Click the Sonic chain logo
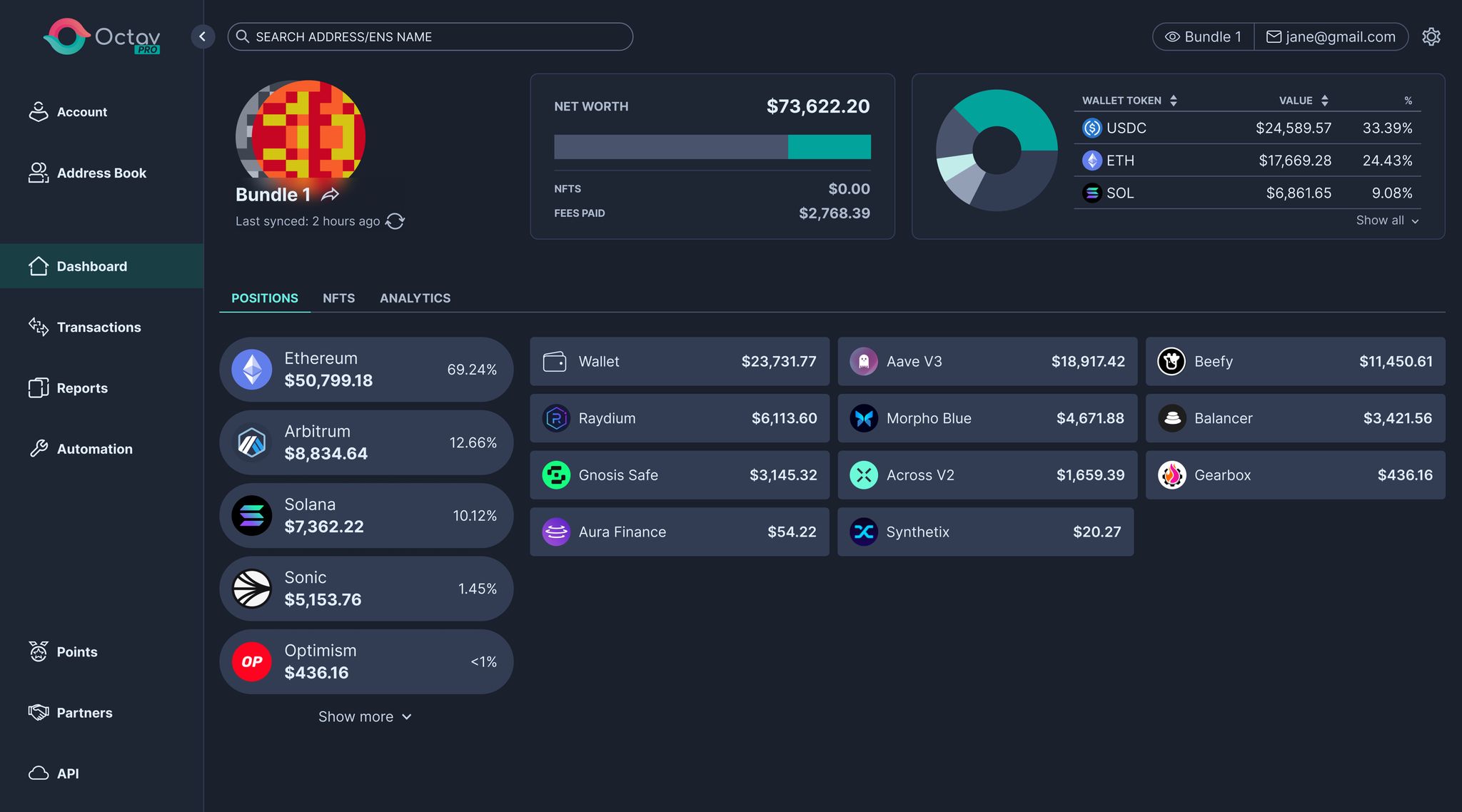Screen dimensions: 1462x812 coord(252,589)
